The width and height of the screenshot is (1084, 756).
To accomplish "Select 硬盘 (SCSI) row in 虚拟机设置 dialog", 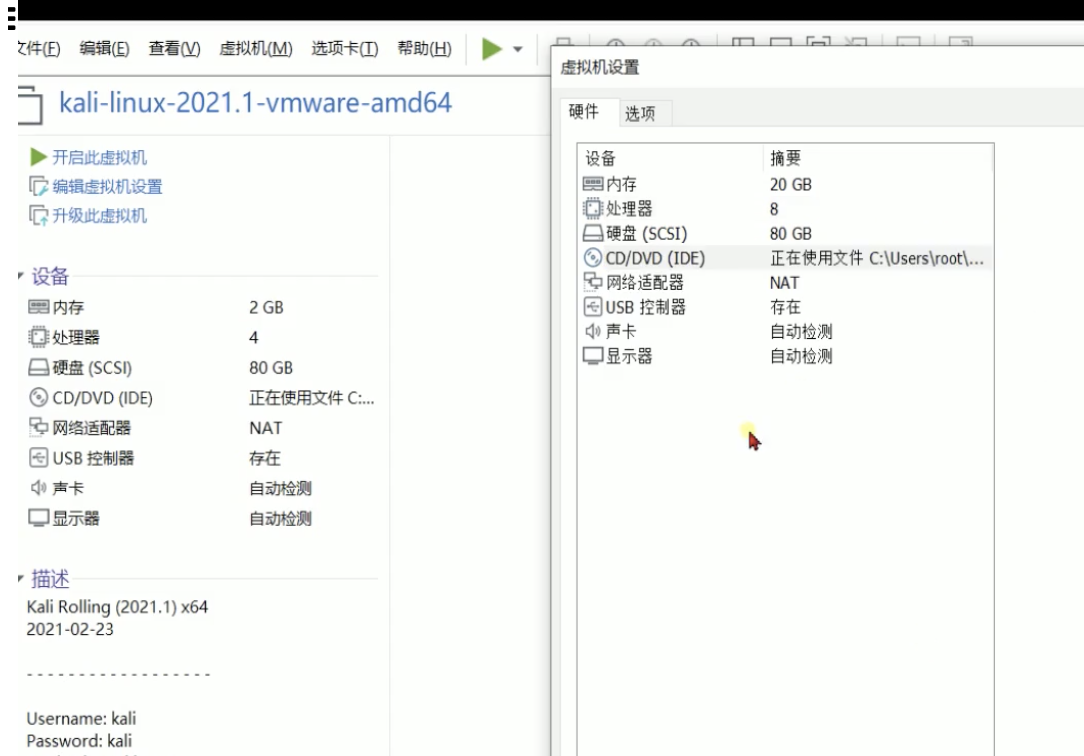I will 785,234.
